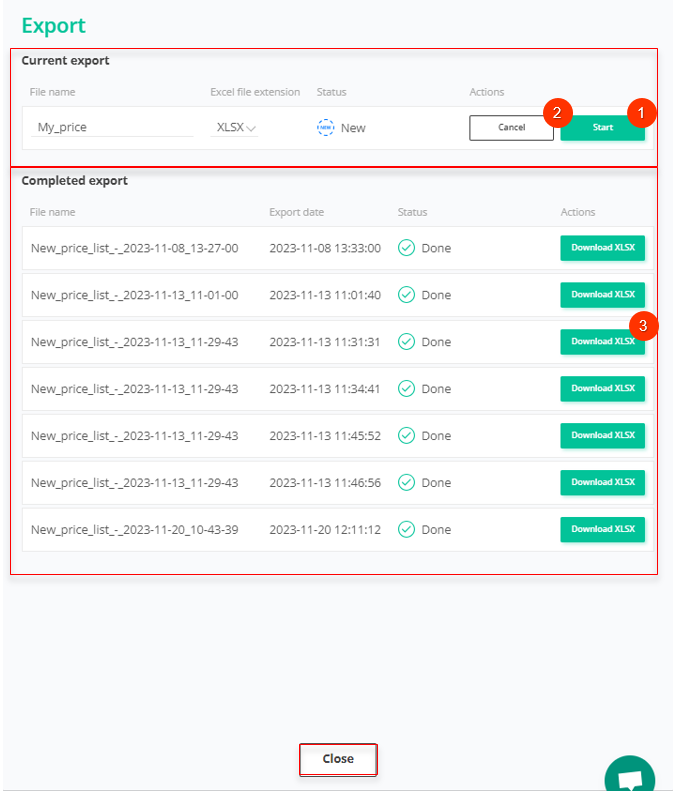Cancel the current export
This screenshot has width=673, height=791.
coord(511,128)
